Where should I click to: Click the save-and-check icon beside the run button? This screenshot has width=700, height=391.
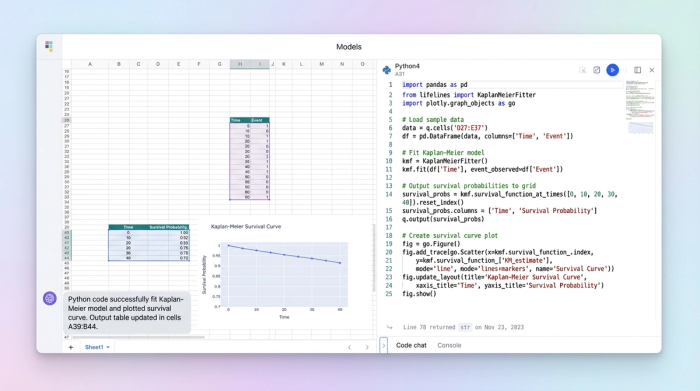pos(596,70)
